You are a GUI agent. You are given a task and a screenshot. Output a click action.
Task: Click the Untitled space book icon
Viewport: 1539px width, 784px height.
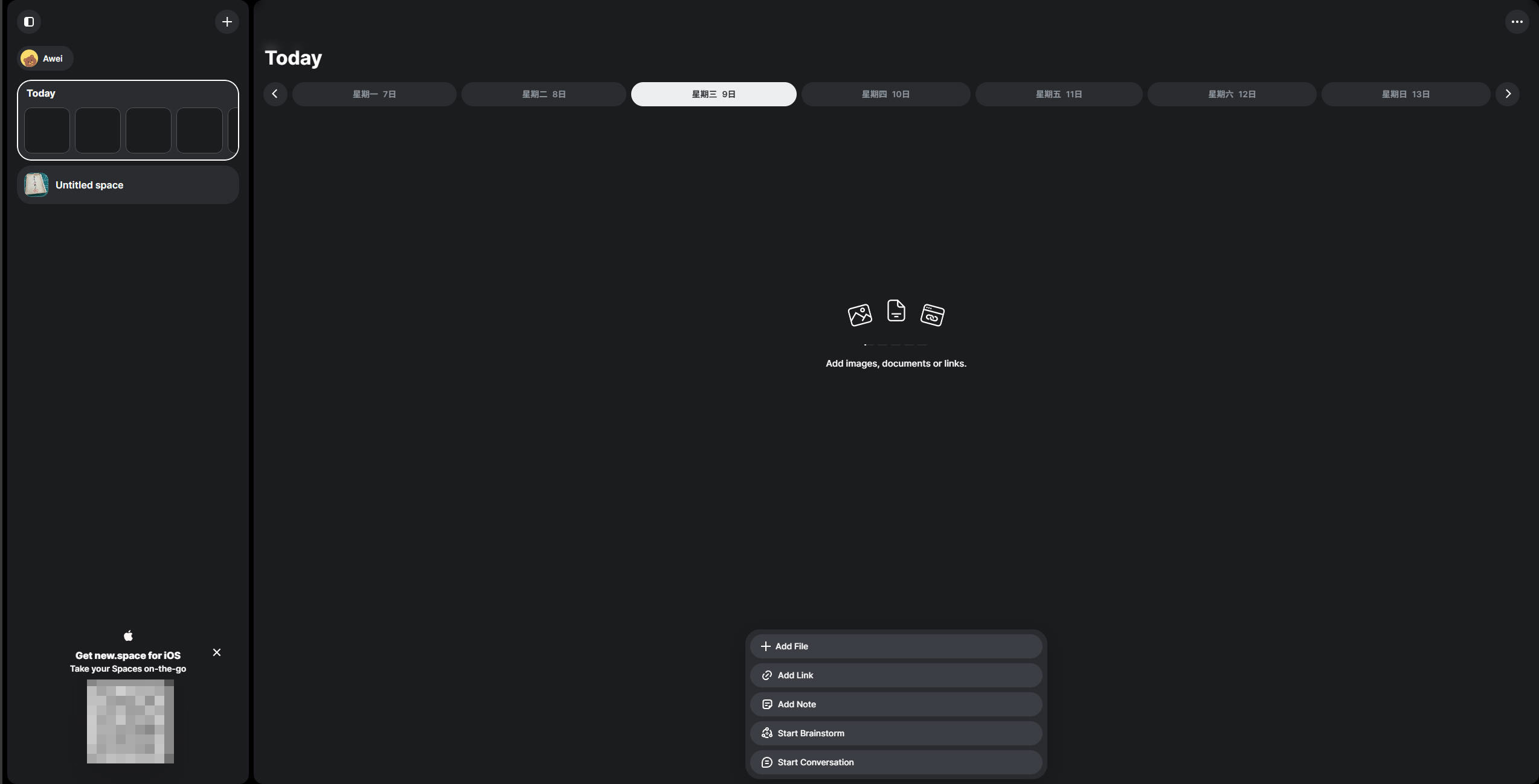click(36, 185)
